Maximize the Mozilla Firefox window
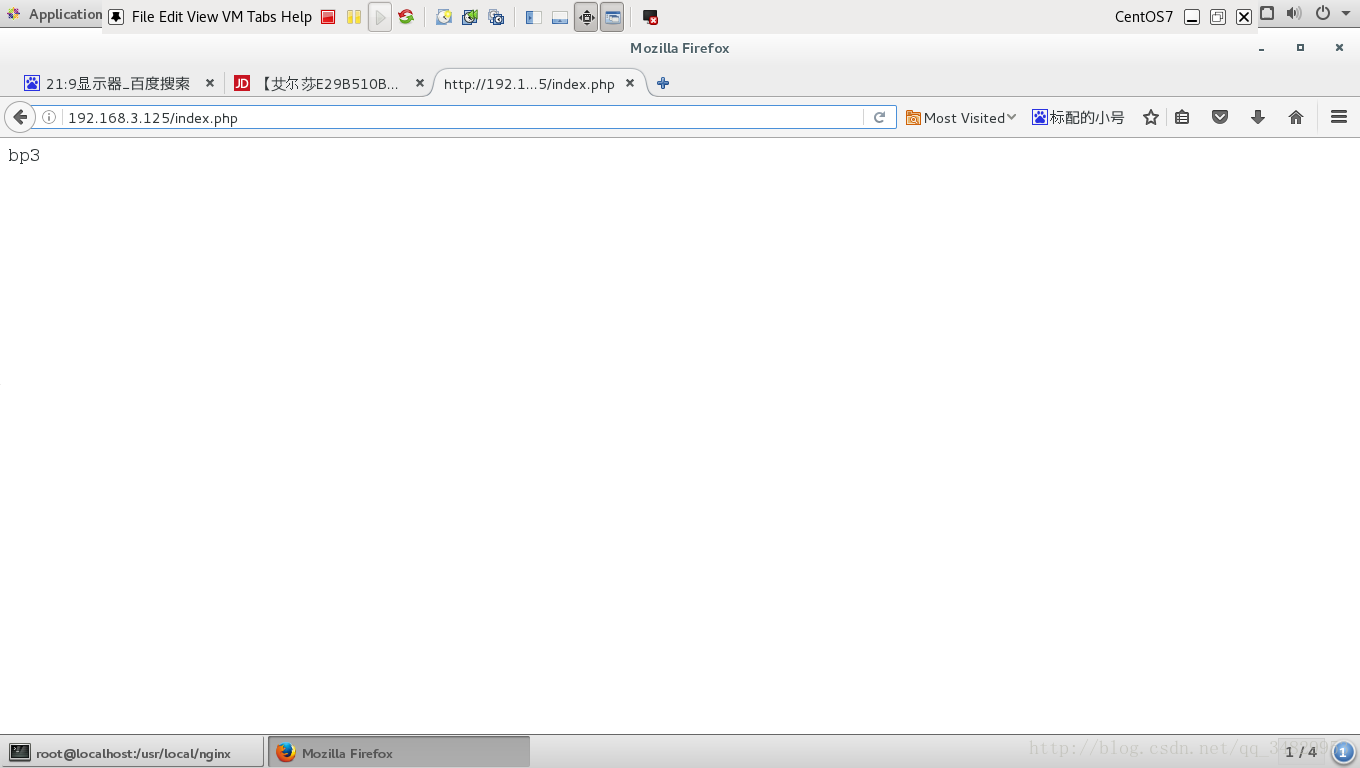 point(1300,47)
